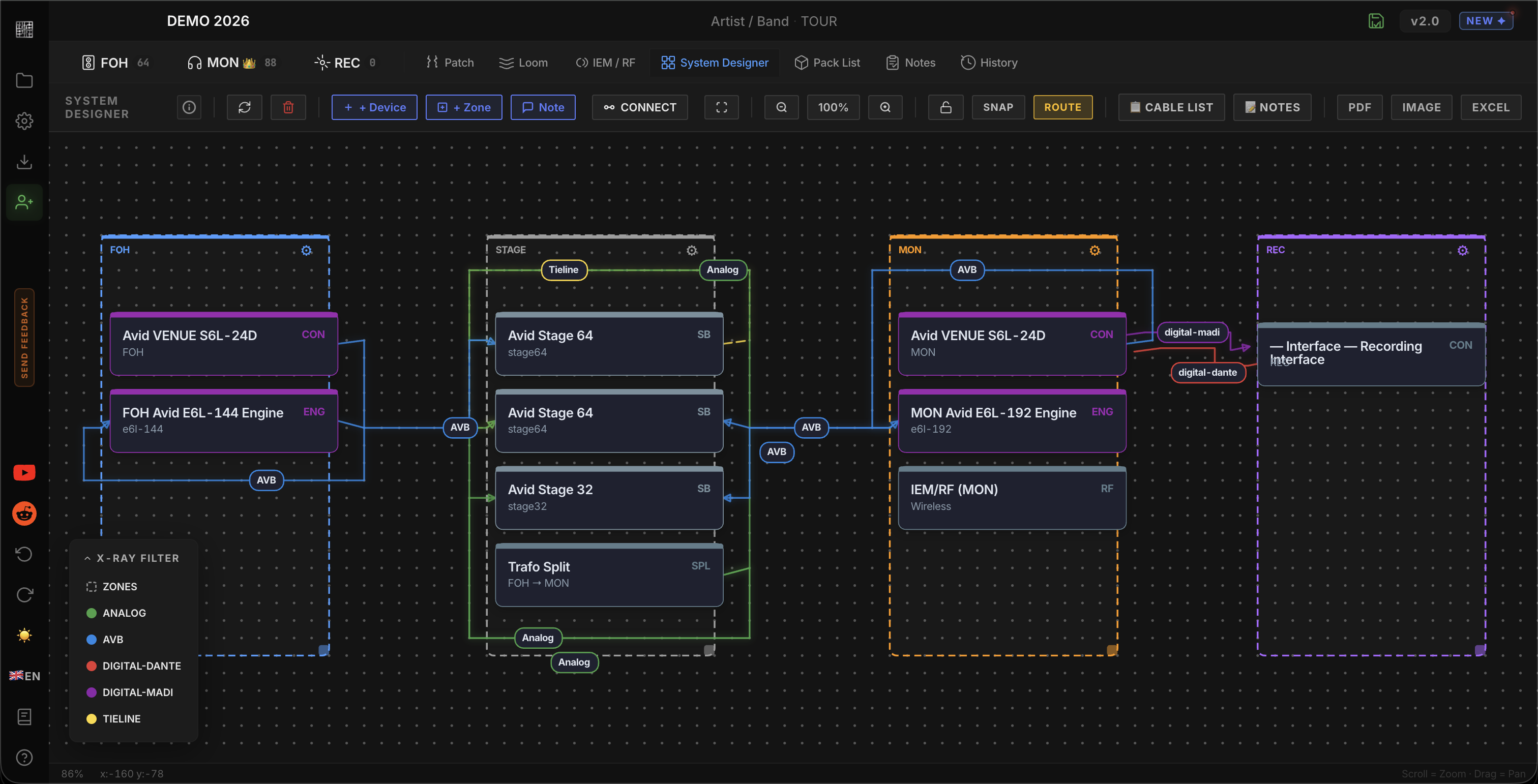This screenshot has width=1538, height=784.
Task: Open the Loom tab
Action: point(524,63)
